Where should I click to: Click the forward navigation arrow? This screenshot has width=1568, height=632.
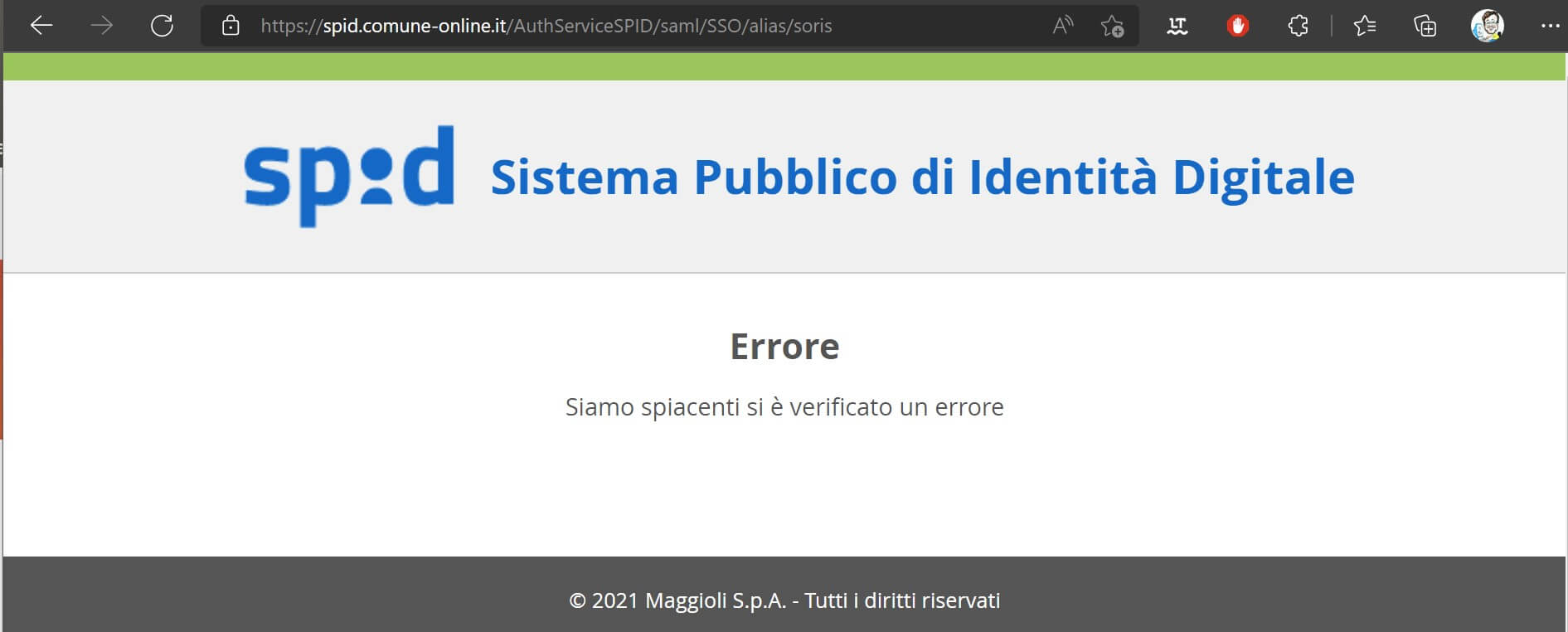[x=101, y=26]
